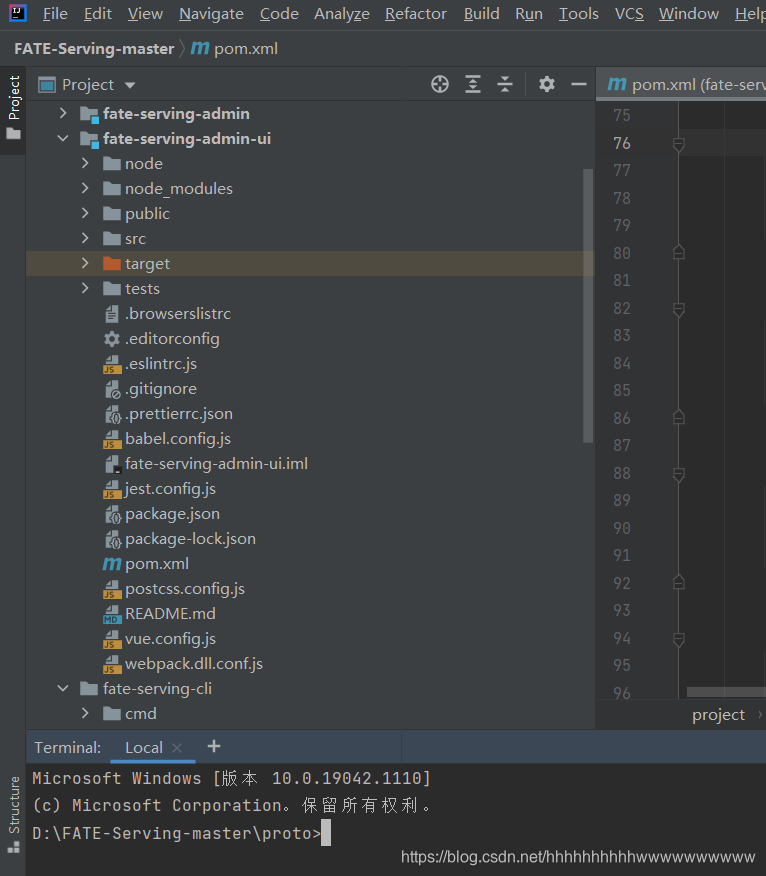The height and width of the screenshot is (876, 766).
Task: Select vue.config.js file
Action: tap(170, 639)
